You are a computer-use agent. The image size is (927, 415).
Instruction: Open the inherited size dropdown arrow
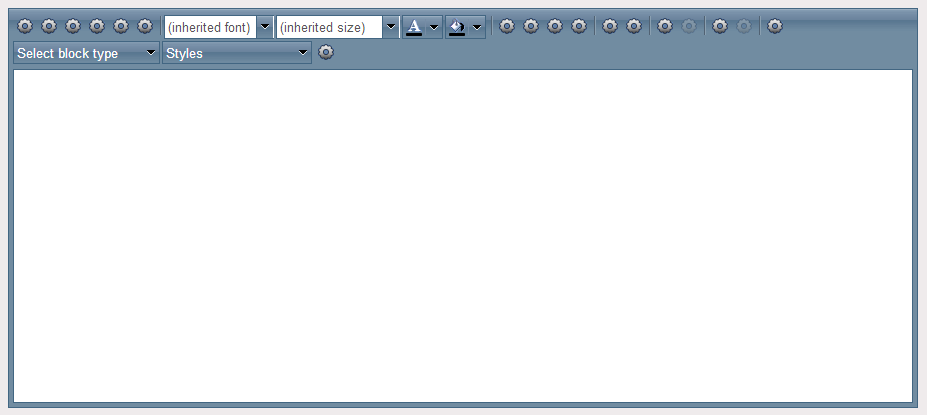point(391,27)
